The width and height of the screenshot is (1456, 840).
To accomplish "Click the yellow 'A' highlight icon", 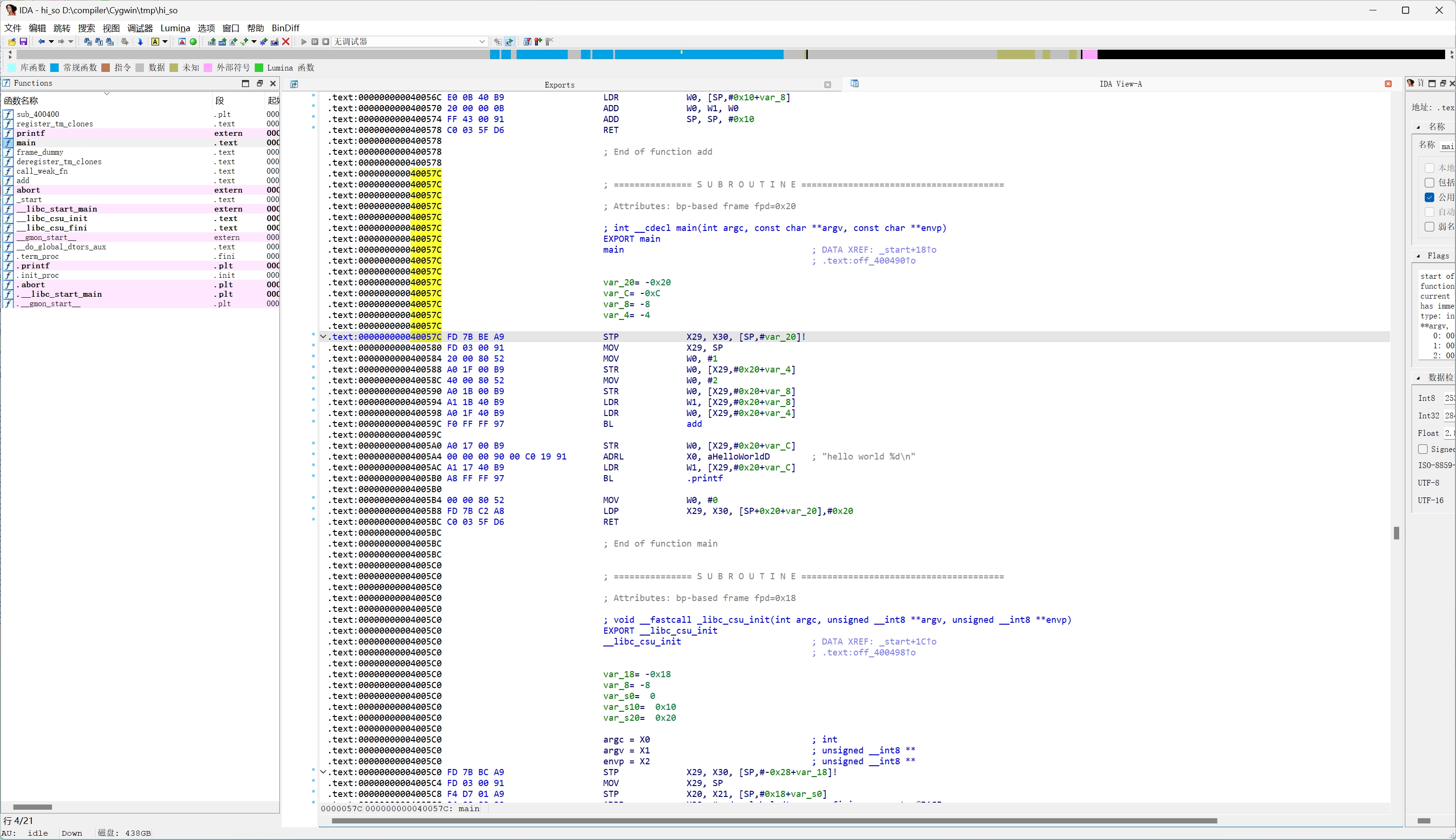I will (x=155, y=42).
